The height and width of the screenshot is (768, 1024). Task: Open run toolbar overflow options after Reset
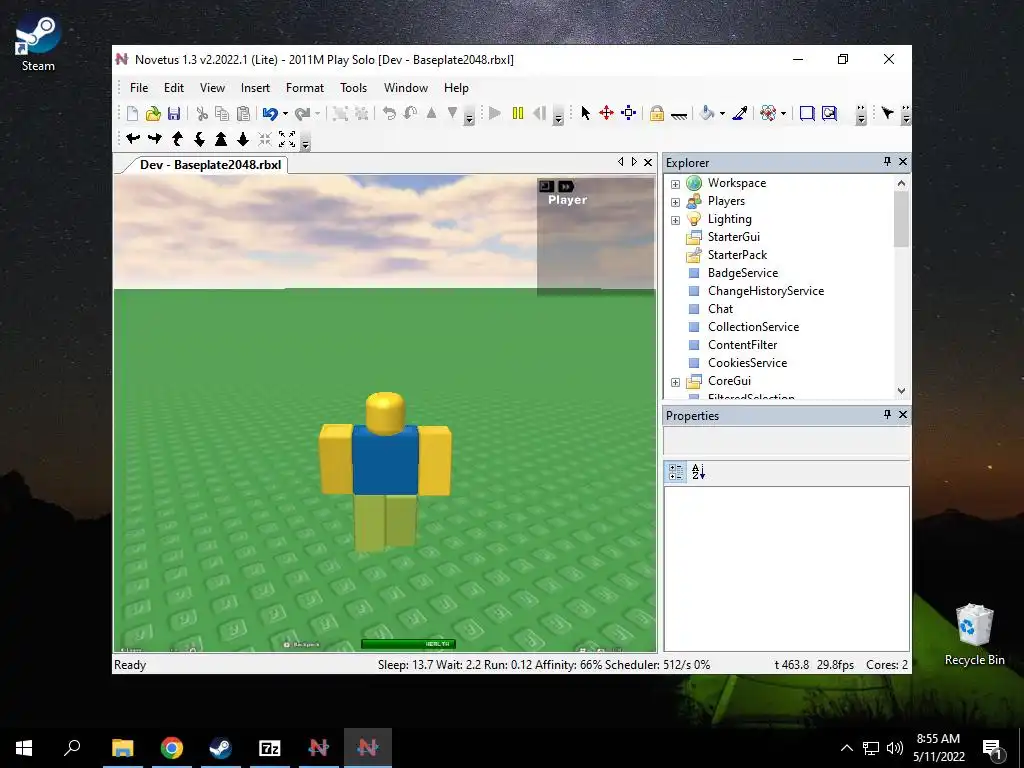tap(558, 116)
